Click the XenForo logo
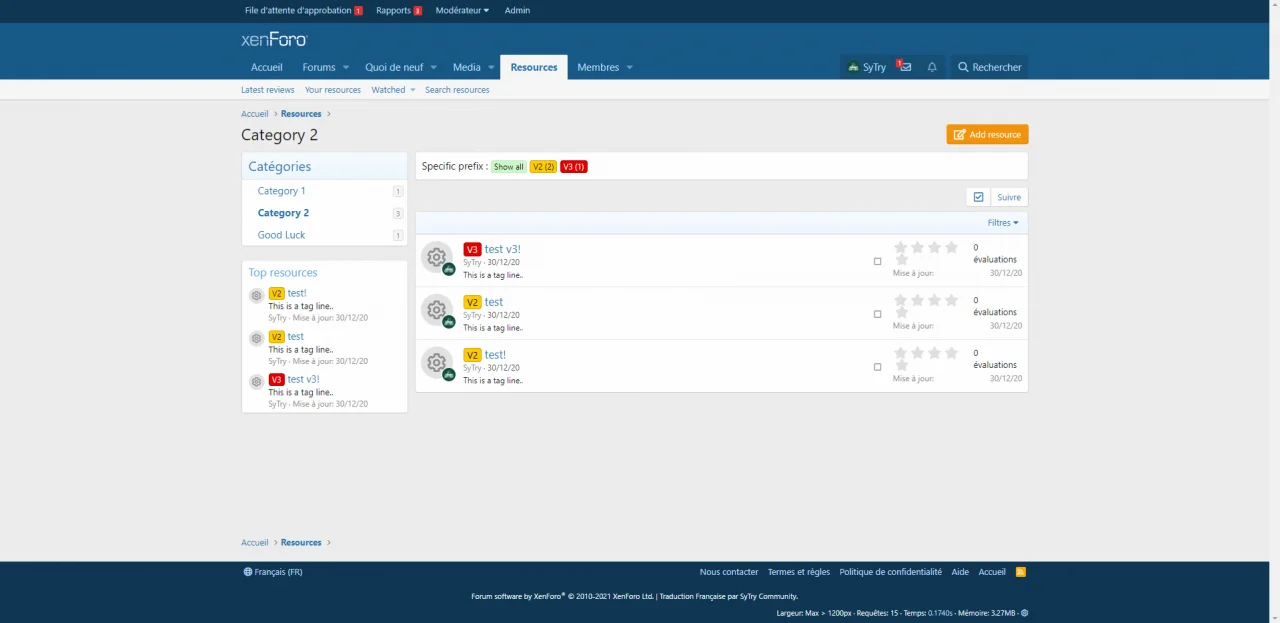 [274, 40]
